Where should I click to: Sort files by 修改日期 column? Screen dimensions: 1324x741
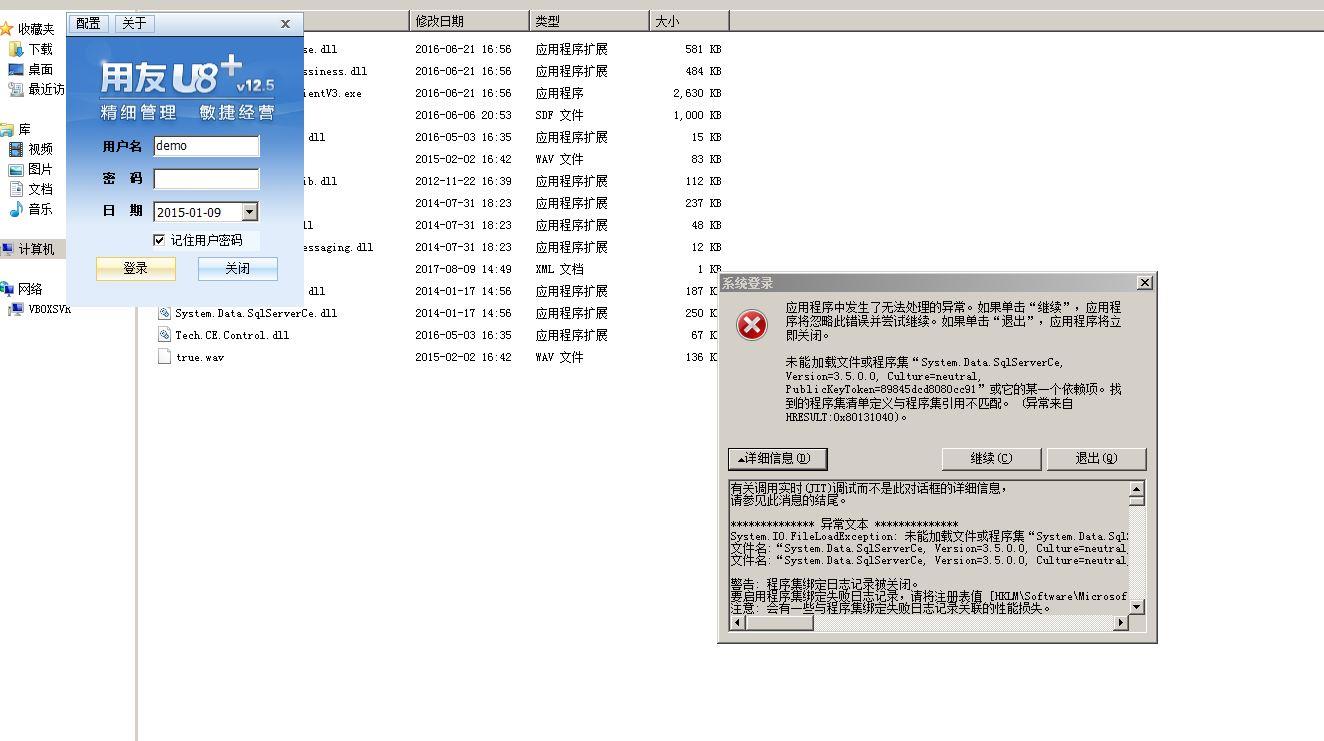469,21
